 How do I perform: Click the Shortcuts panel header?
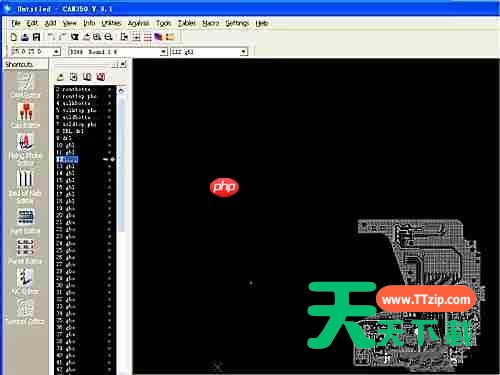point(25,64)
